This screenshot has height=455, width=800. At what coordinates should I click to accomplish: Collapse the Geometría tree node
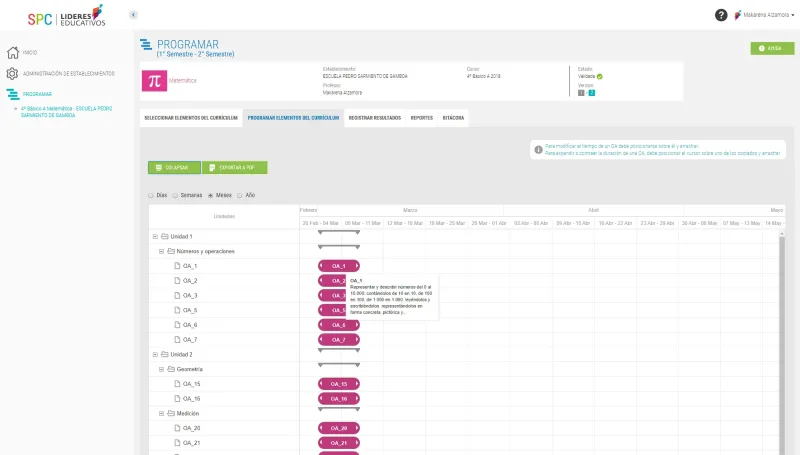point(161,369)
